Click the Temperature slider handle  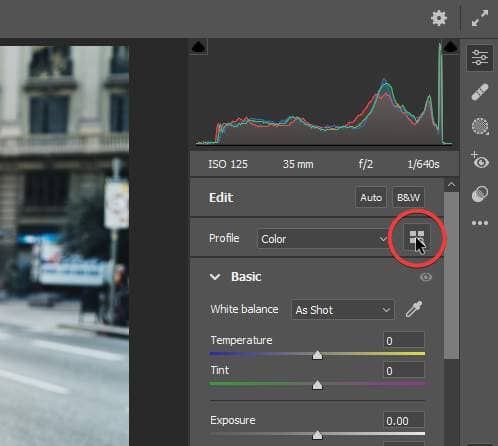[x=317, y=355]
